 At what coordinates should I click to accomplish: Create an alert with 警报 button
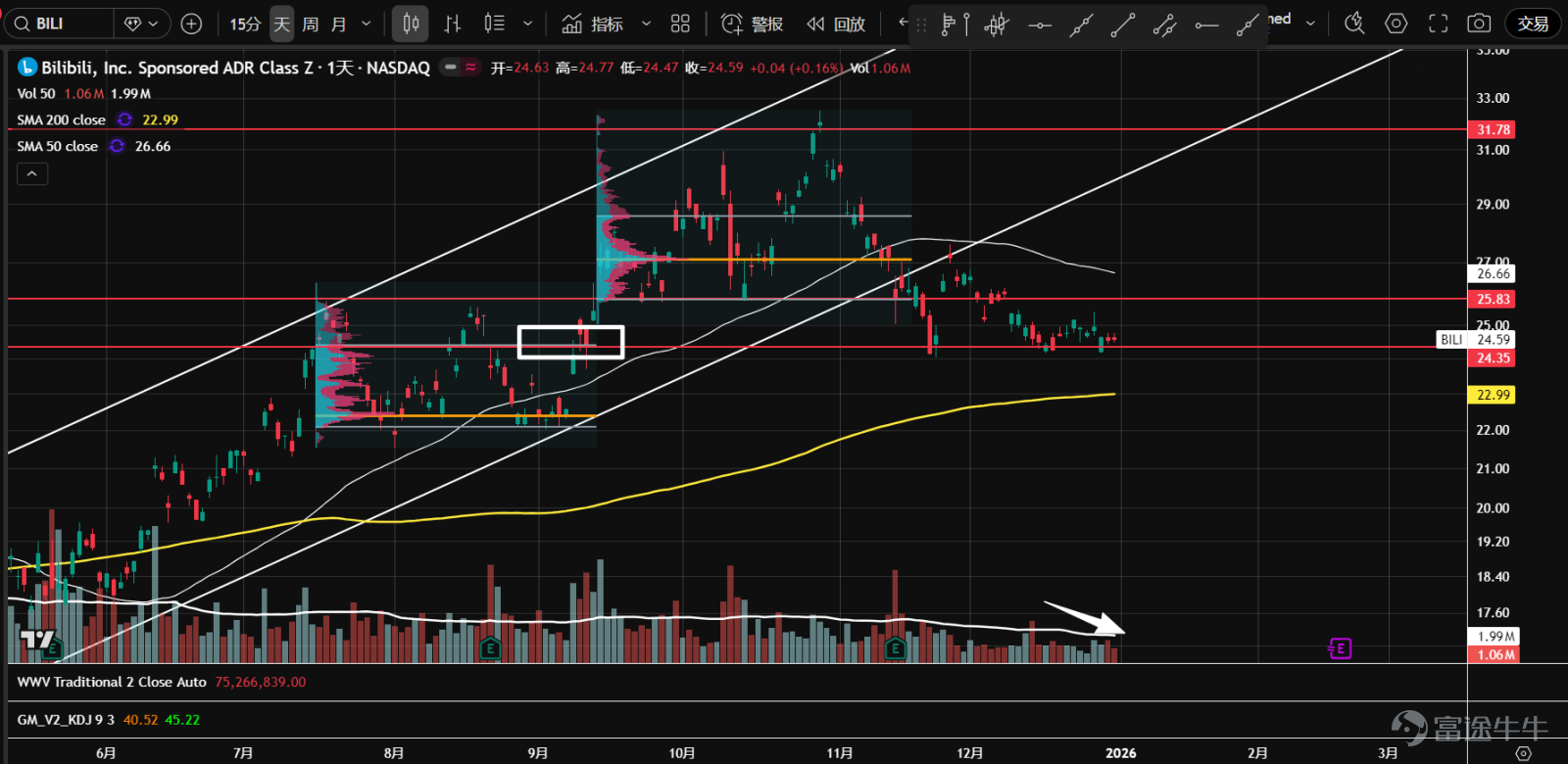[752, 24]
